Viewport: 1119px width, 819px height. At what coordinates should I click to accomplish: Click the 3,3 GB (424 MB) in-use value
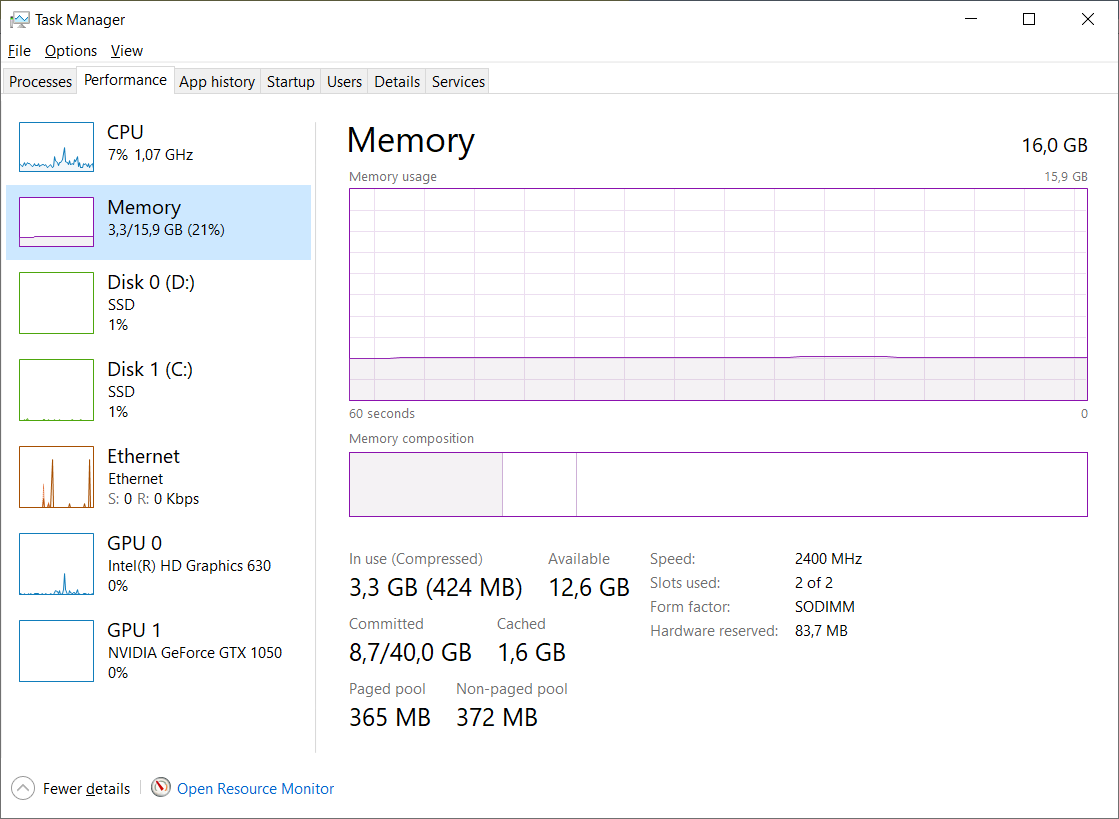click(x=435, y=588)
